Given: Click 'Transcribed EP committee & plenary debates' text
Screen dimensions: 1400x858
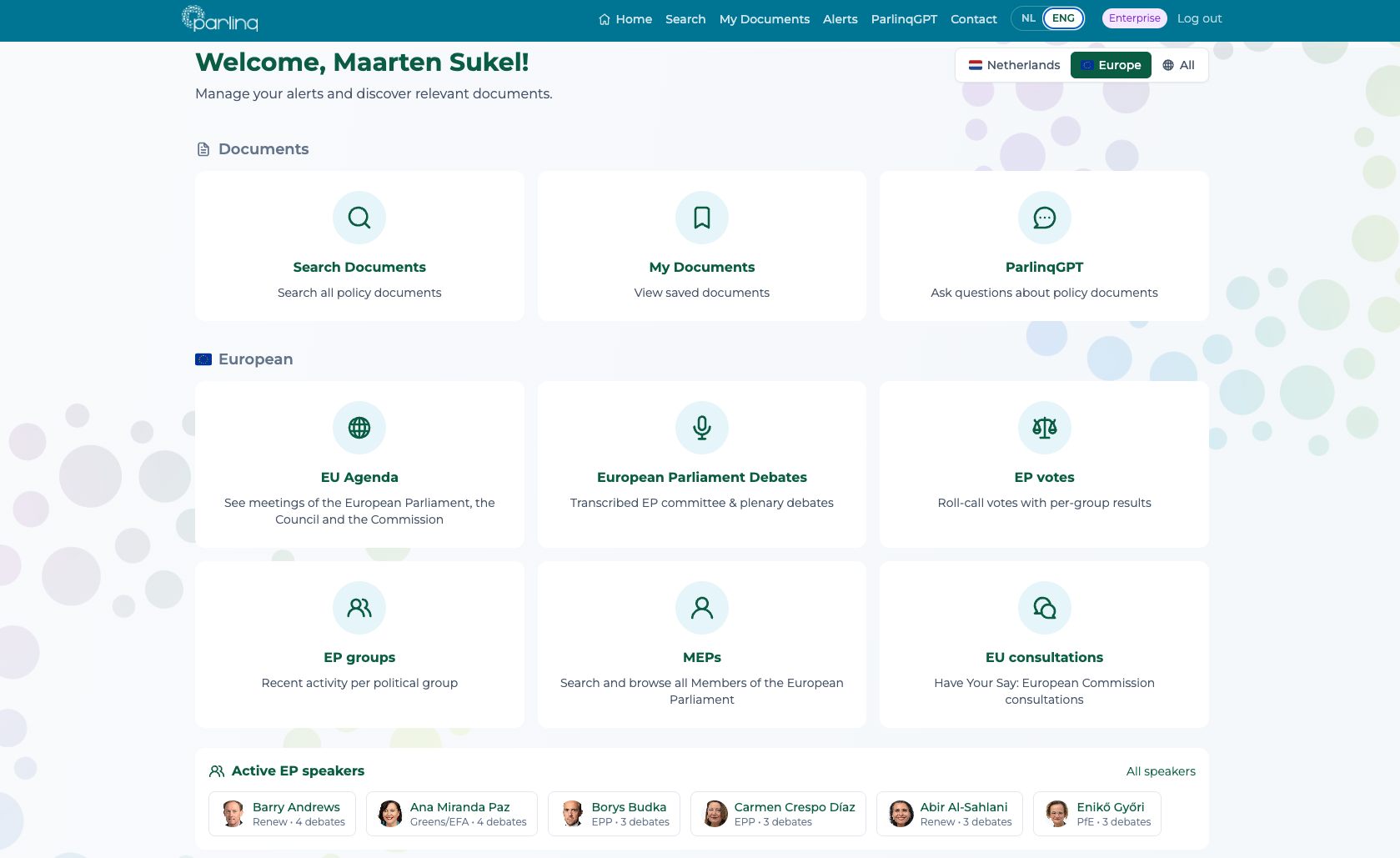Looking at the screenshot, I should tap(702, 503).
